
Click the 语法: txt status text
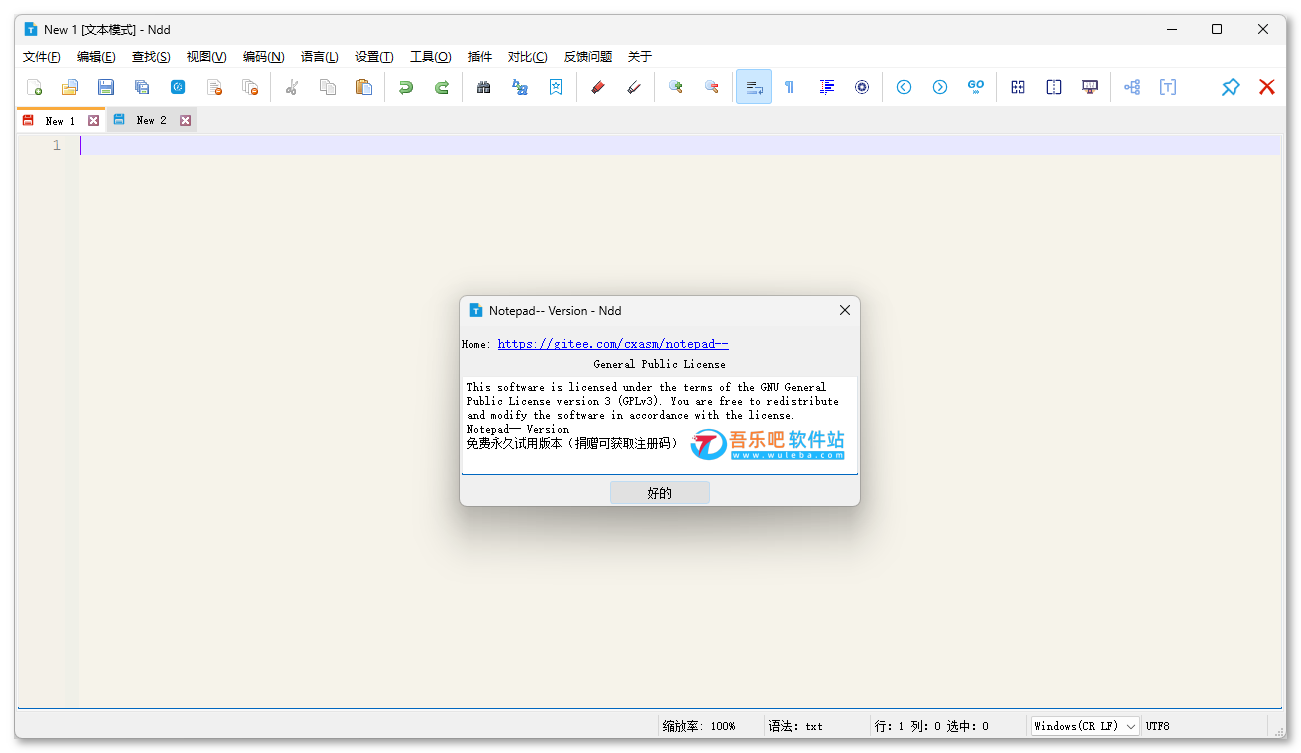796,726
